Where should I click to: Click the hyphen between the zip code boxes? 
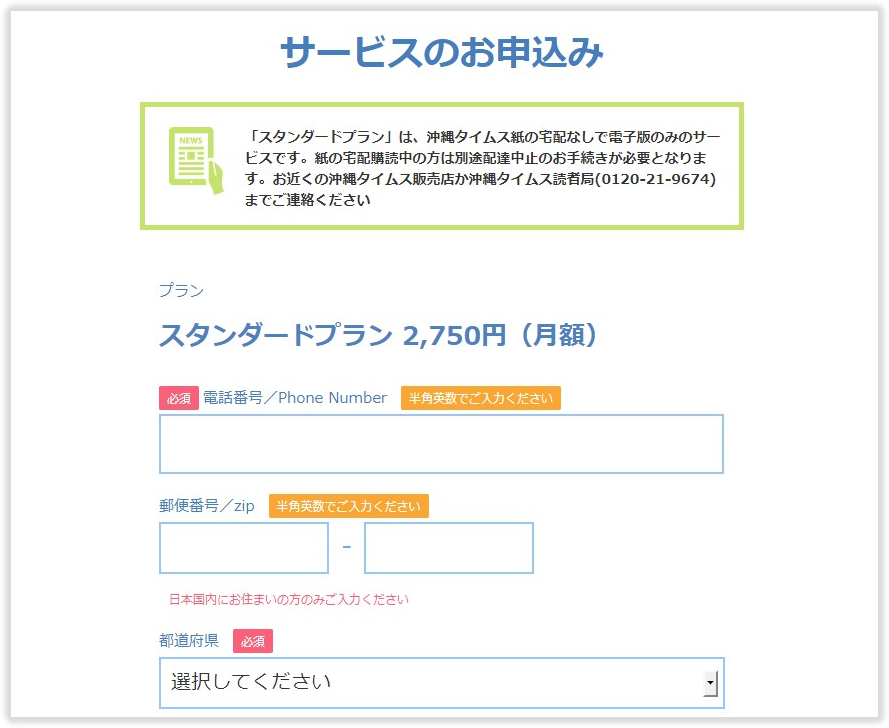pos(347,547)
